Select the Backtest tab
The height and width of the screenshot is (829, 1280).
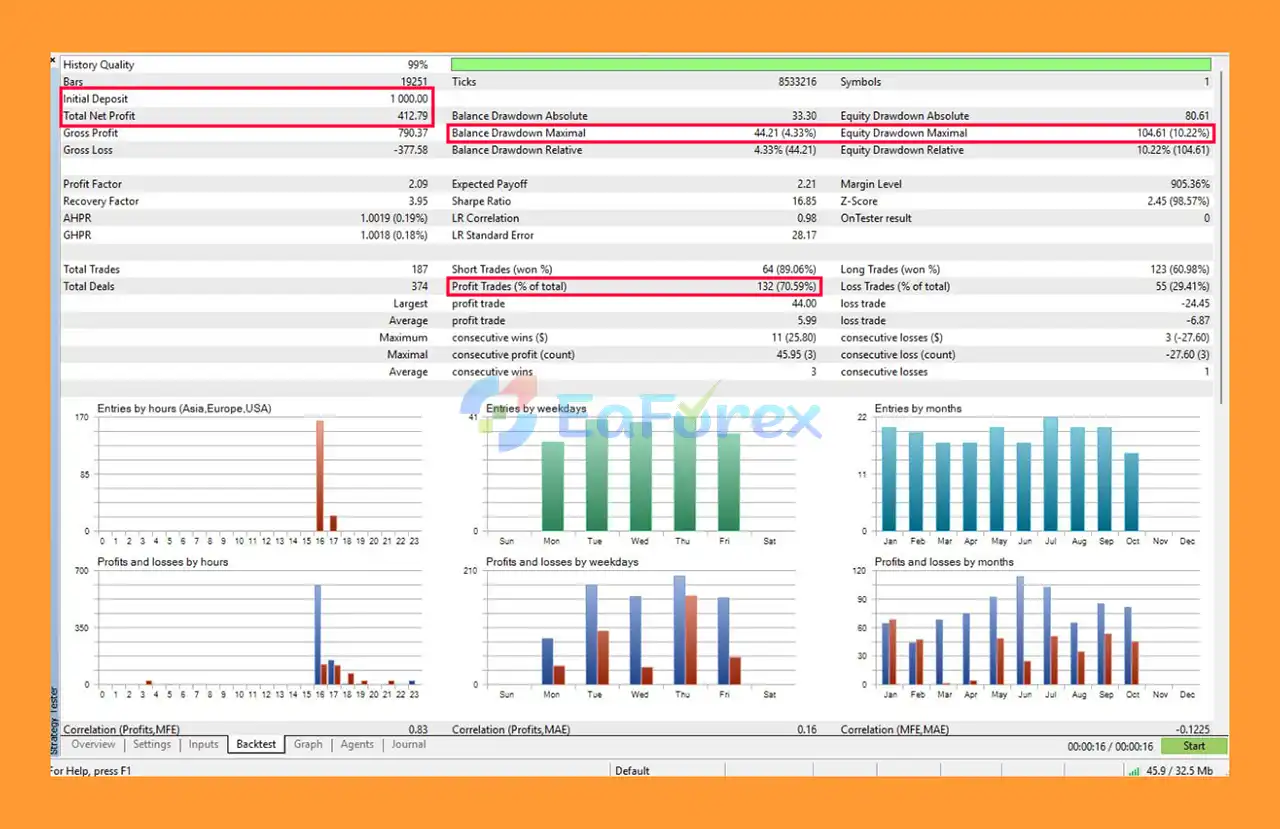coord(256,744)
